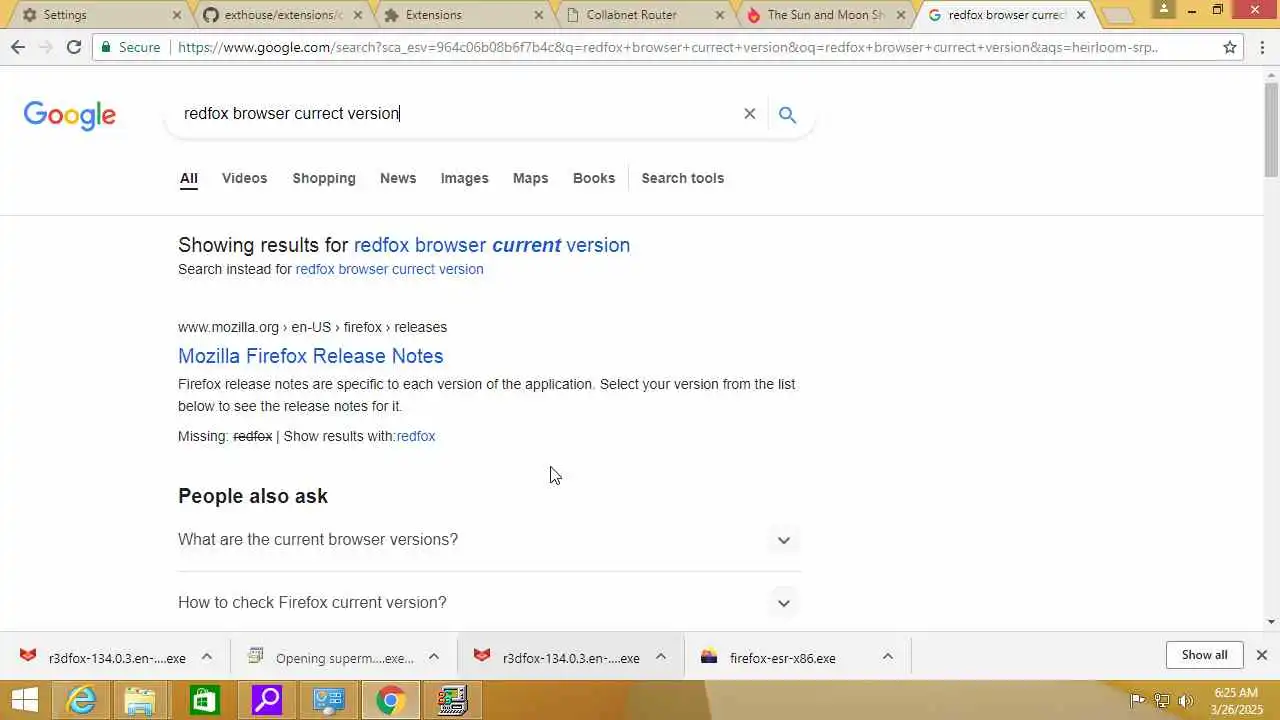
Task: Dismiss the downloads bar with X
Action: tap(1261, 655)
